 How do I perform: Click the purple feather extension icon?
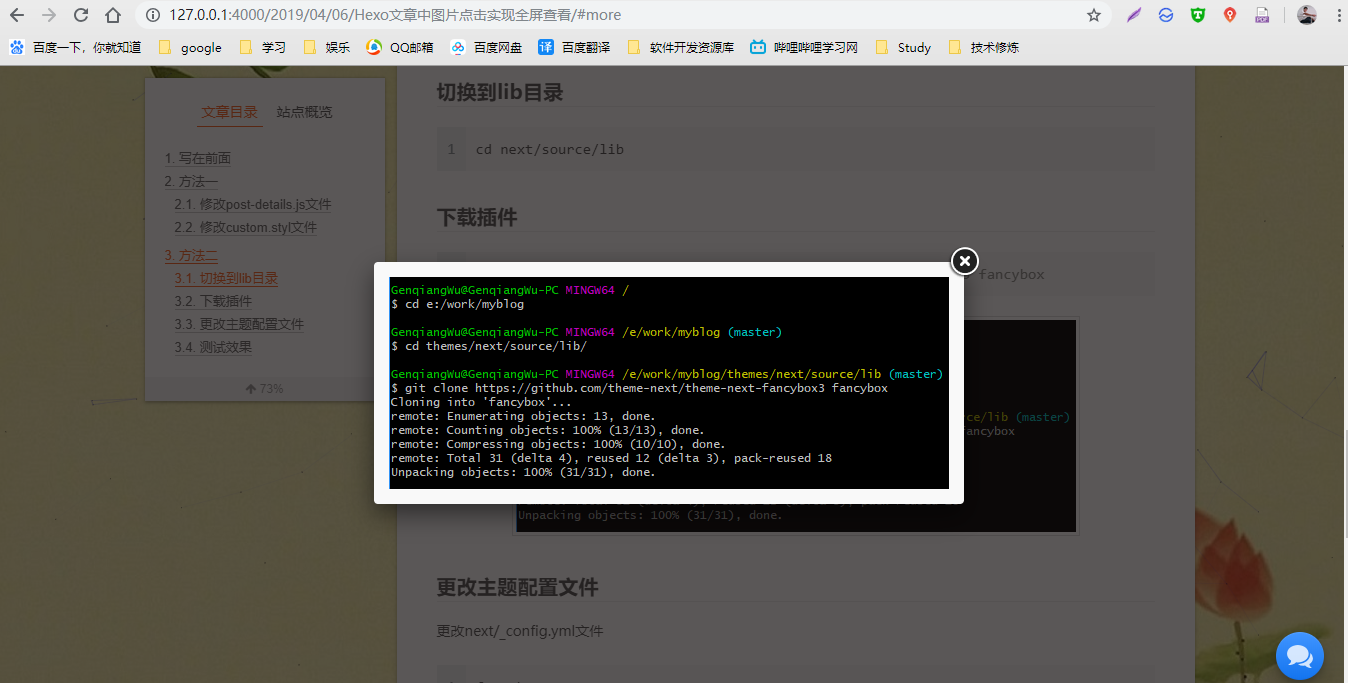pos(1133,15)
